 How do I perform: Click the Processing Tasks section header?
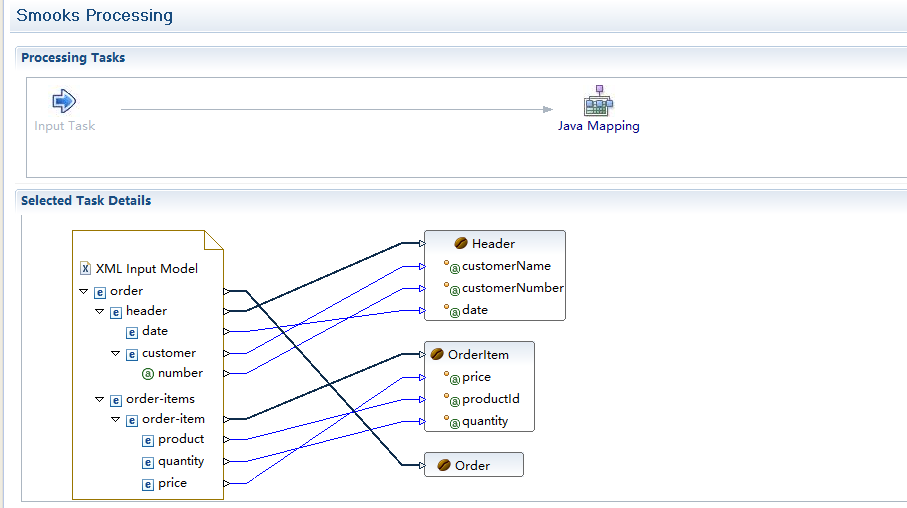click(x=73, y=58)
